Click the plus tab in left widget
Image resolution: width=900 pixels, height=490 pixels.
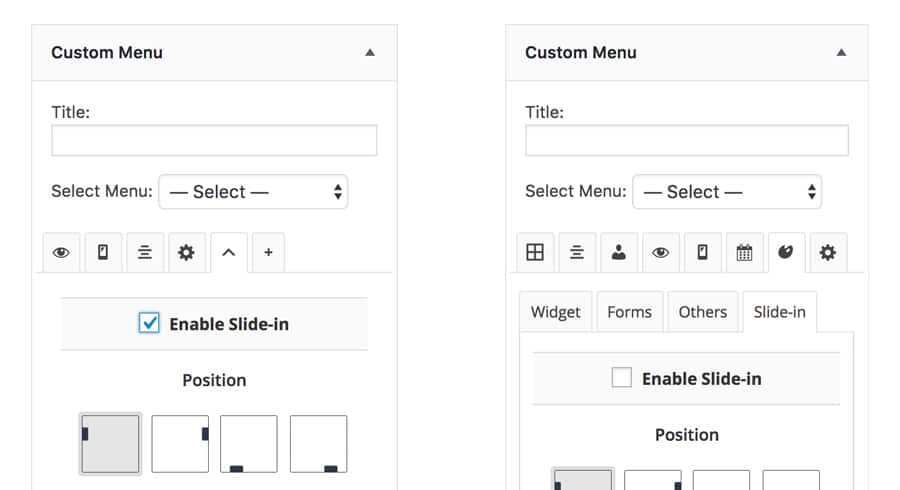coord(268,253)
